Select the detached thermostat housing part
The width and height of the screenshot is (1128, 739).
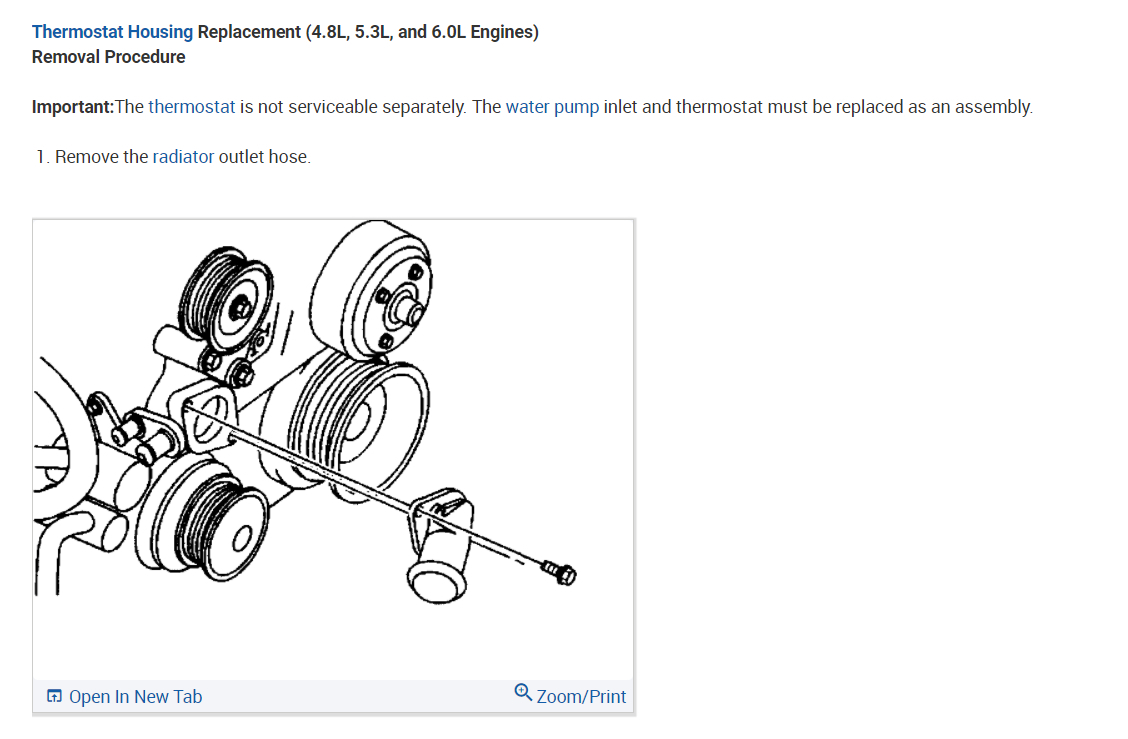pyautogui.click(x=440, y=545)
